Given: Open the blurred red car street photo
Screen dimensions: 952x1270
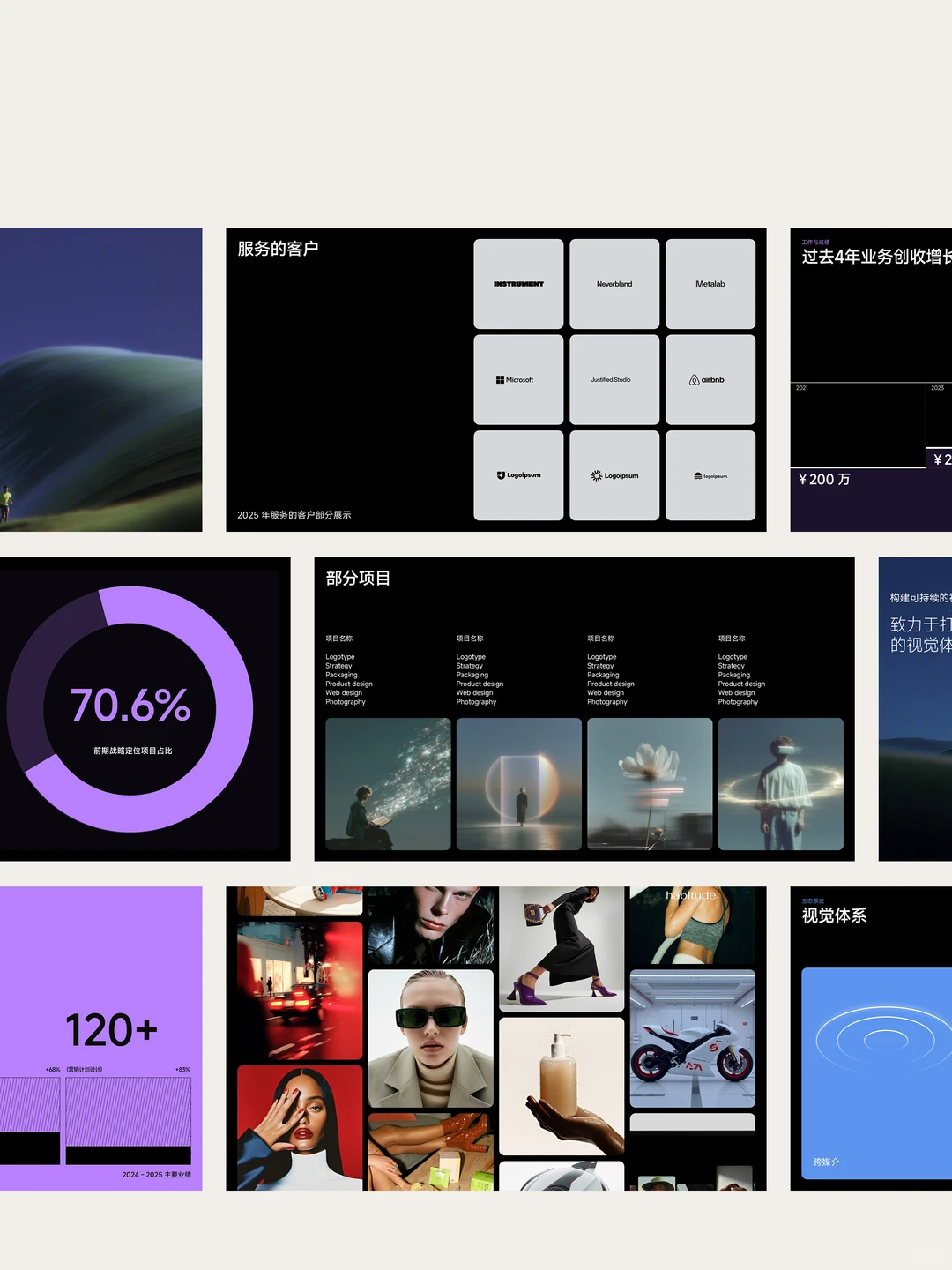Looking at the screenshot, I should coord(300,990).
